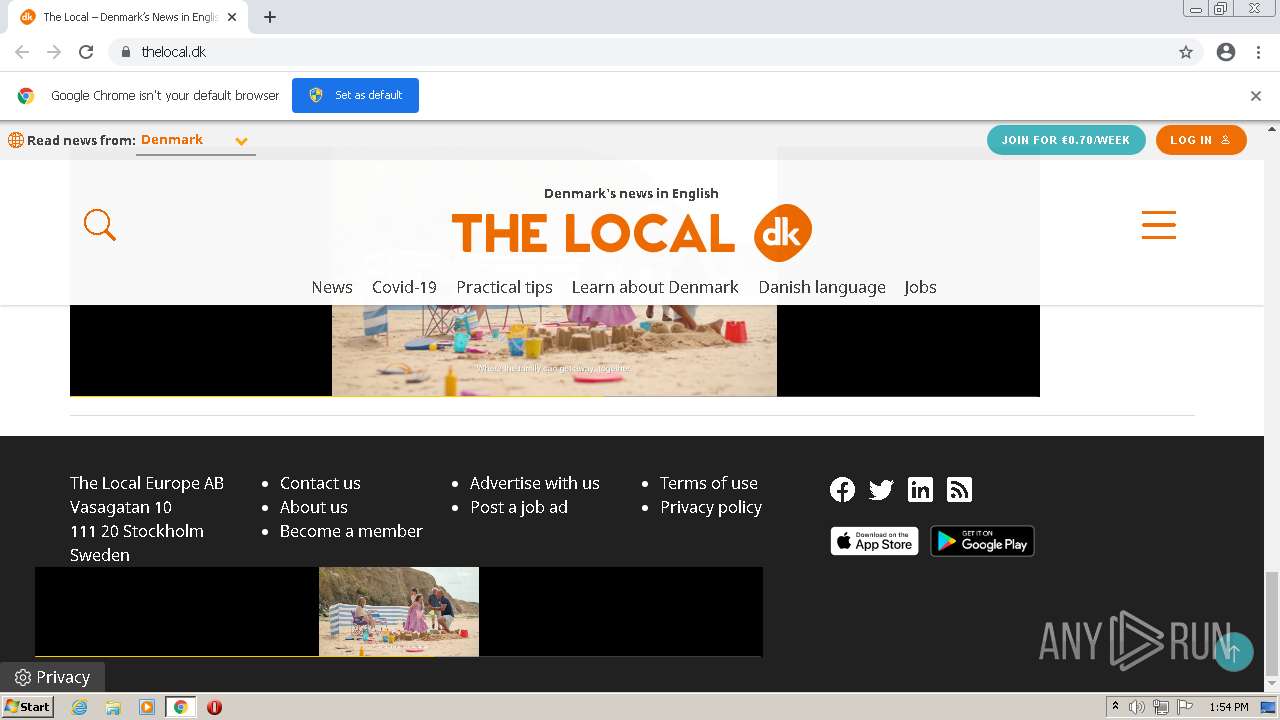Visit The Local Twitter icon
The image size is (1280, 720).
tap(881, 489)
